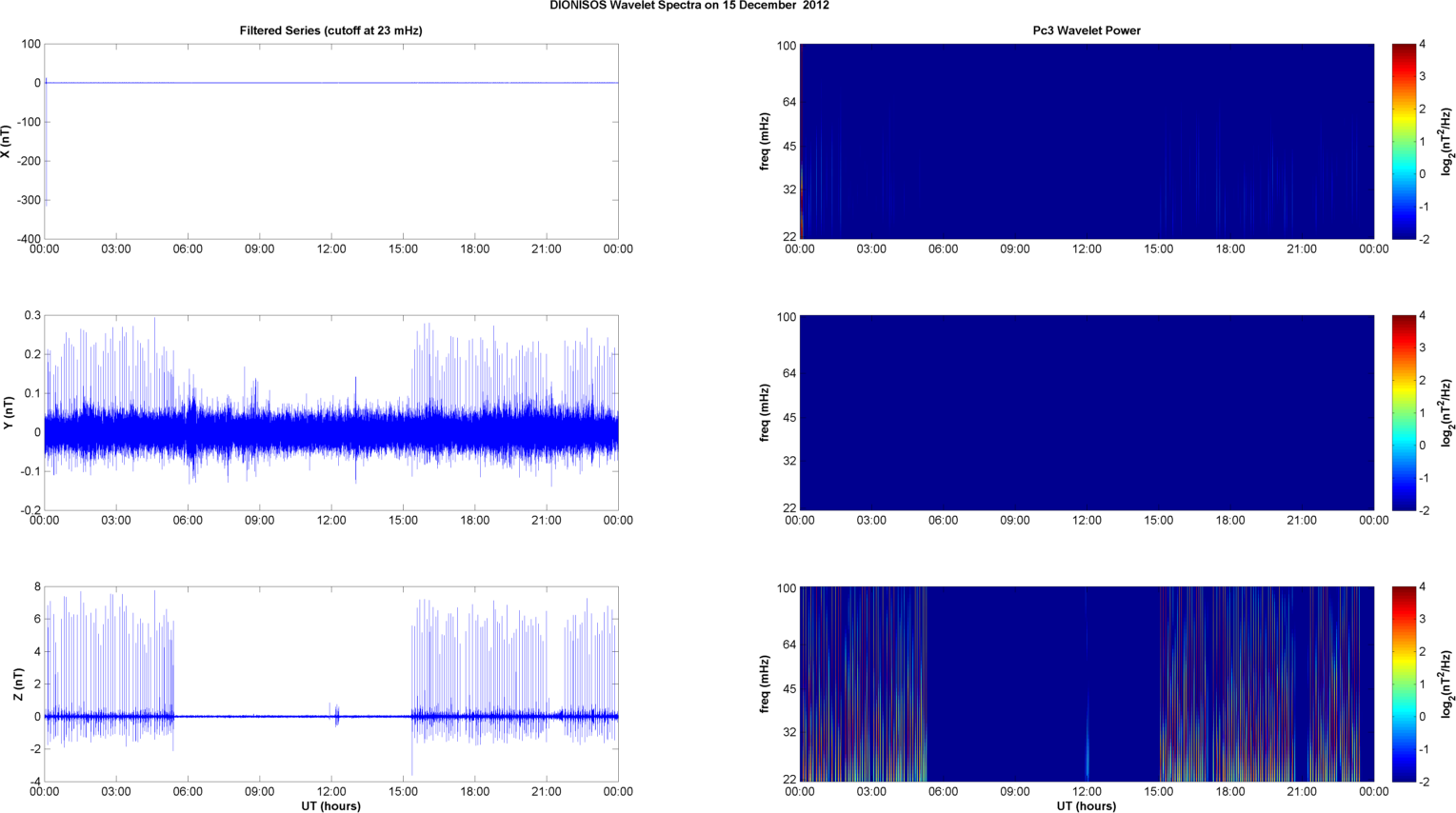The image size is (1456, 813).
Task: Click inside the Y filtered series plot
Action: pyautogui.click(x=331, y=413)
